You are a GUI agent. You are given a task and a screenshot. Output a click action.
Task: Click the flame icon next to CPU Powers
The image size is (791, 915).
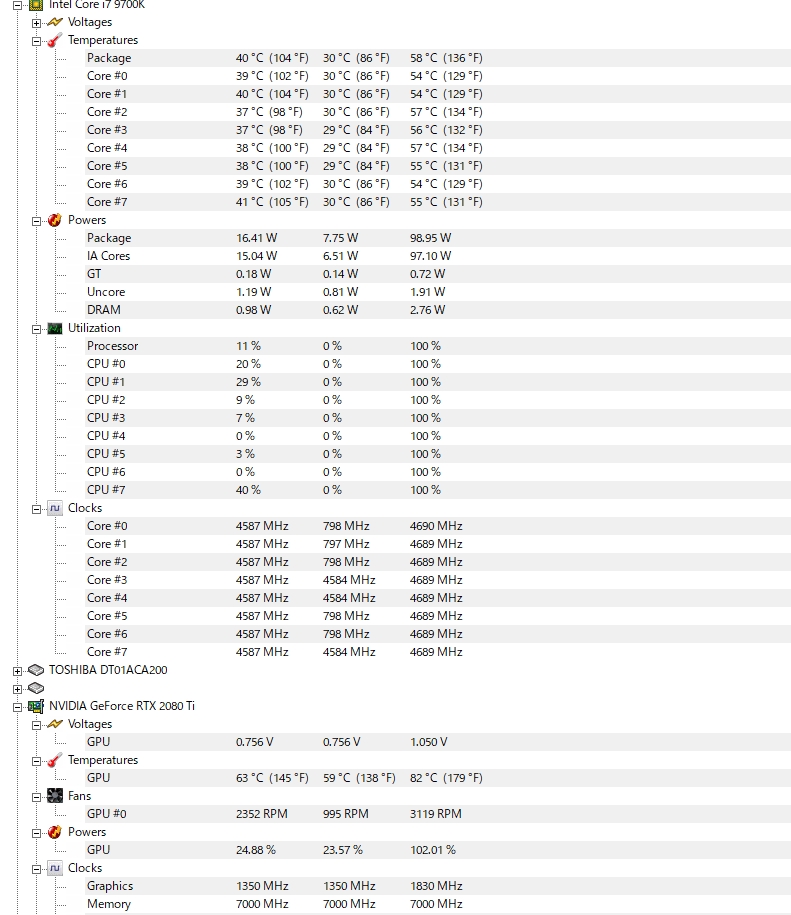(55, 220)
